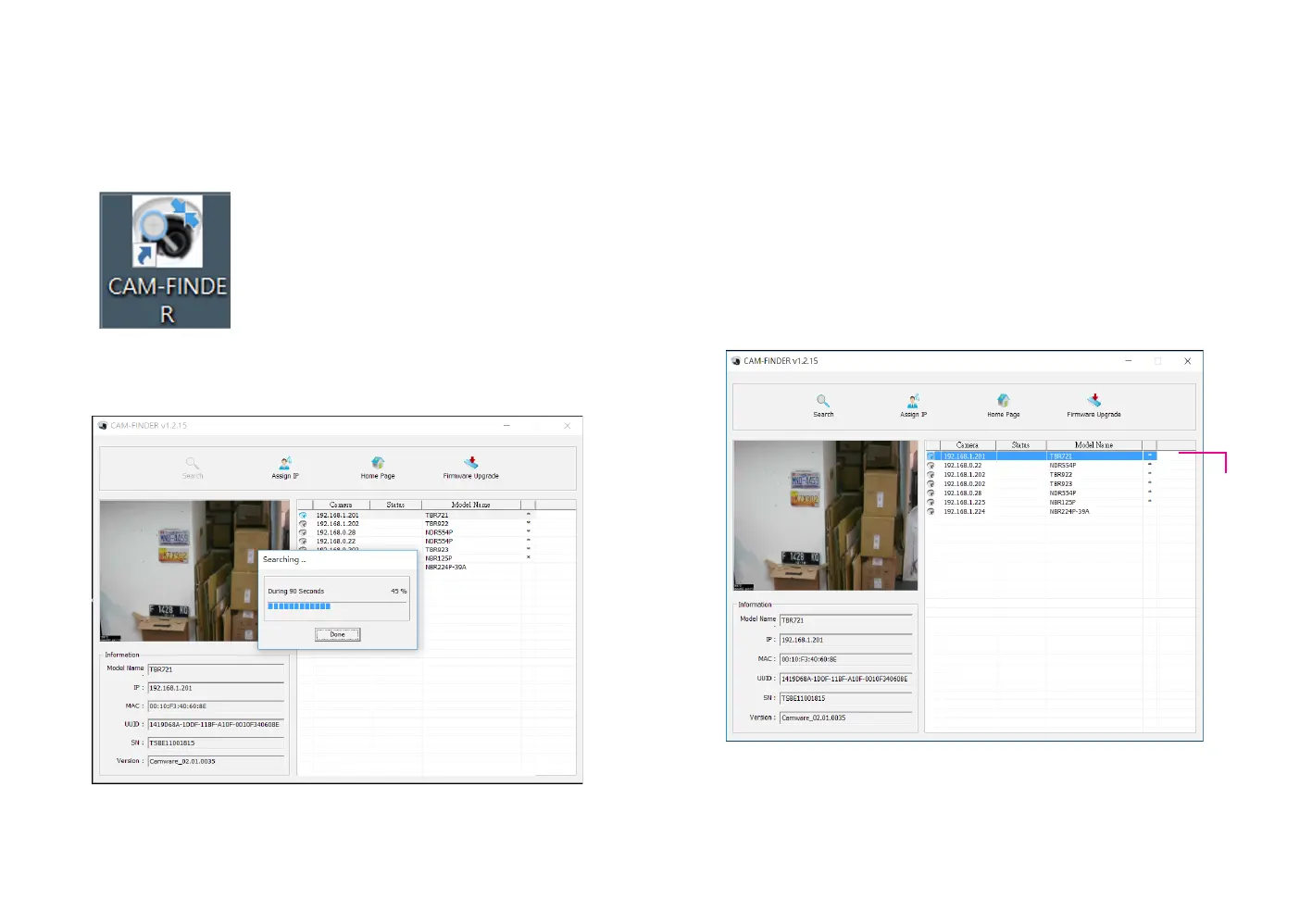Click camera icon beside 192.168.0.22, highlighted-row window
This screenshot has height=924, width=1312.
[931, 466]
